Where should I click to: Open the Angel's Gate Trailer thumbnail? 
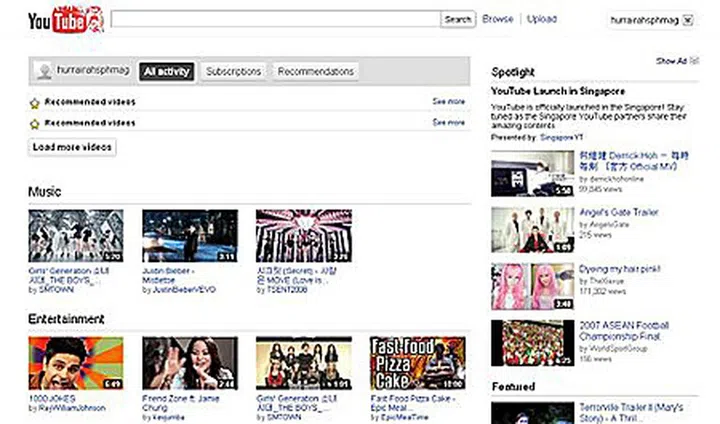[533, 230]
